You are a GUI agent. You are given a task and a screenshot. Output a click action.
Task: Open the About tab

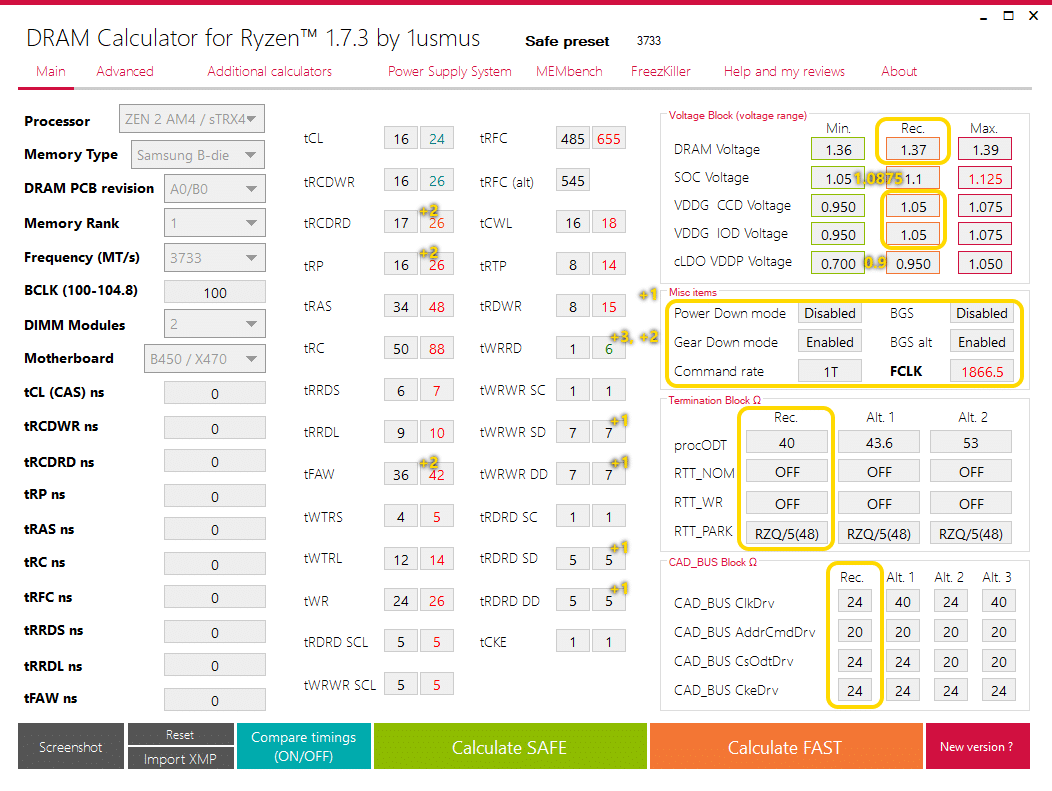(x=898, y=71)
